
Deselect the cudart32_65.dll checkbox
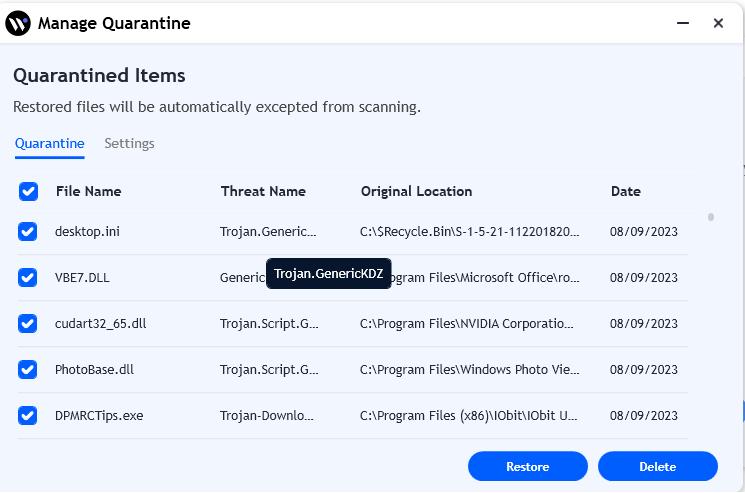28,323
